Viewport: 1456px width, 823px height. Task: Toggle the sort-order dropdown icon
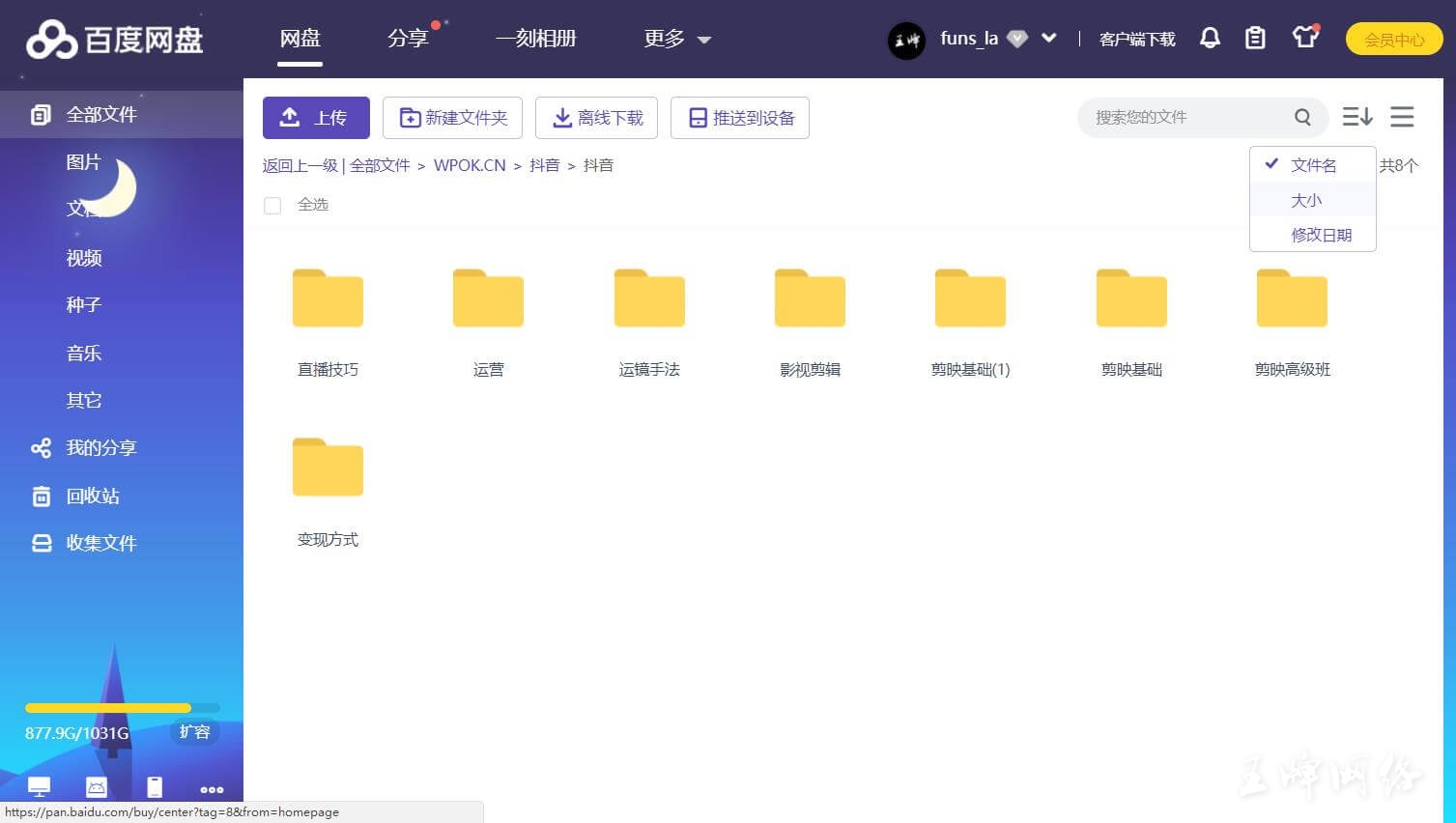coord(1357,117)
